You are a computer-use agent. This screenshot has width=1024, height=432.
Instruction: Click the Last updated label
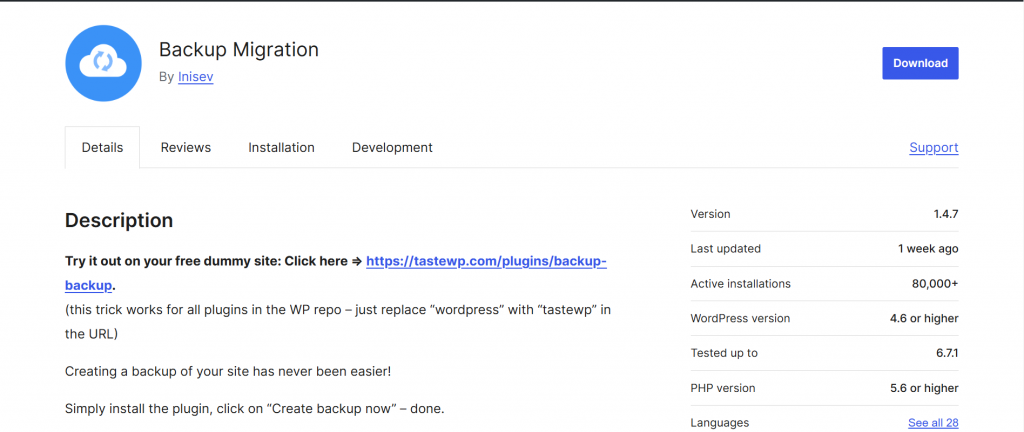click(726, 249)
